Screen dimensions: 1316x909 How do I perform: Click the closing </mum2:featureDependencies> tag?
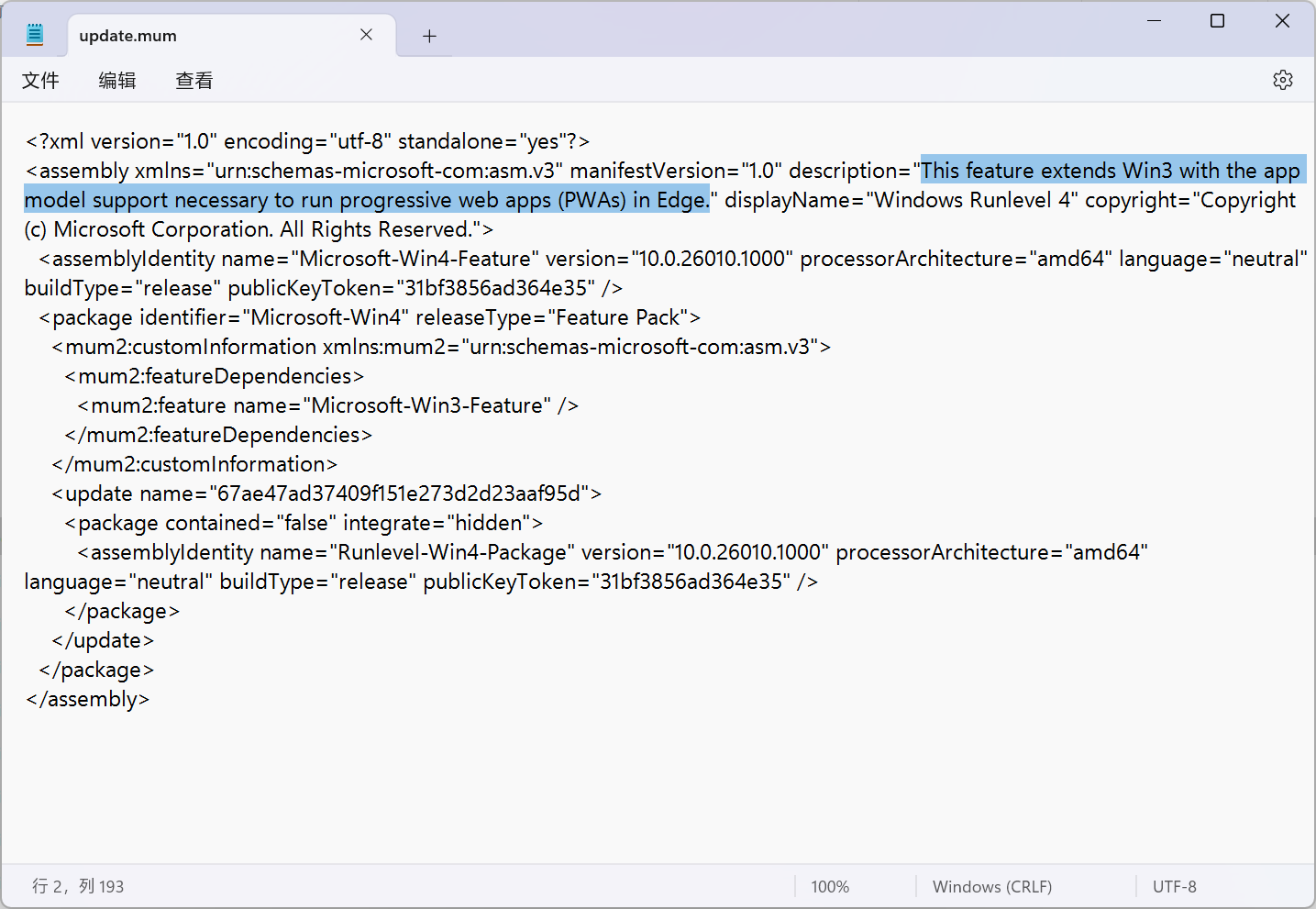(x=218, y=435)
